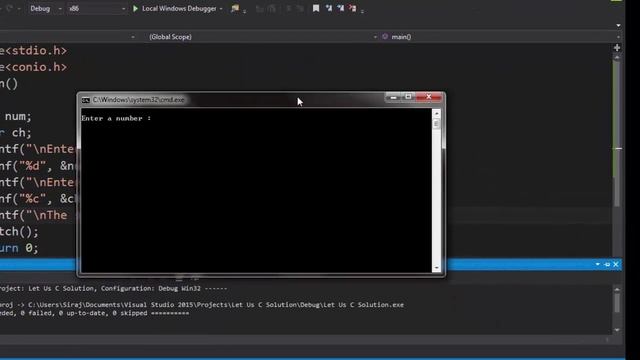Open the x86 platform dropdown
Image resolution: width=640 pixels, height=360 pixels.
[97, 8]
